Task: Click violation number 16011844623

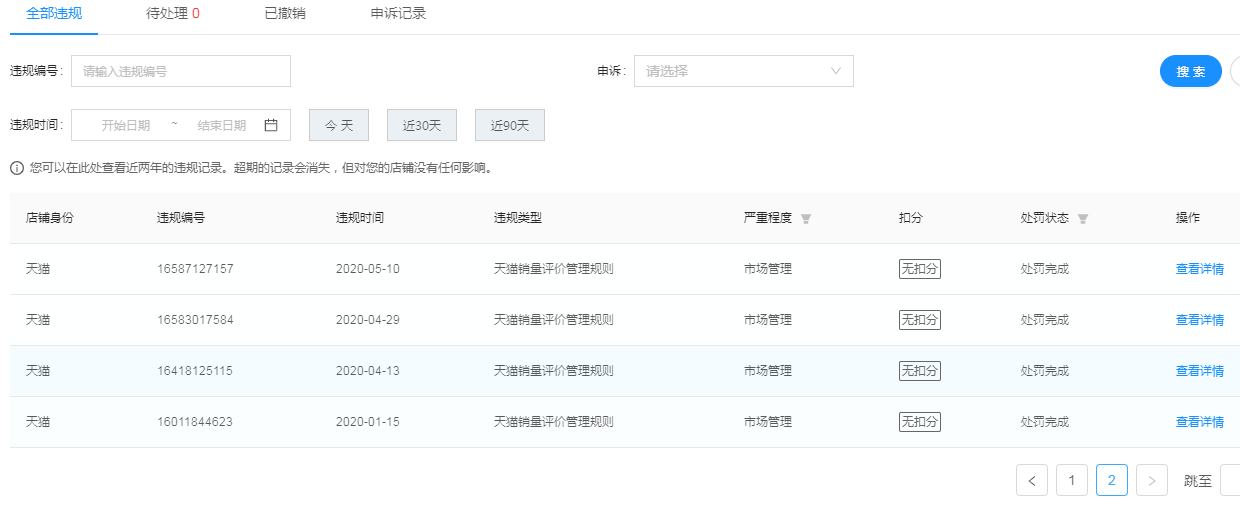Action: coord(195,422)
